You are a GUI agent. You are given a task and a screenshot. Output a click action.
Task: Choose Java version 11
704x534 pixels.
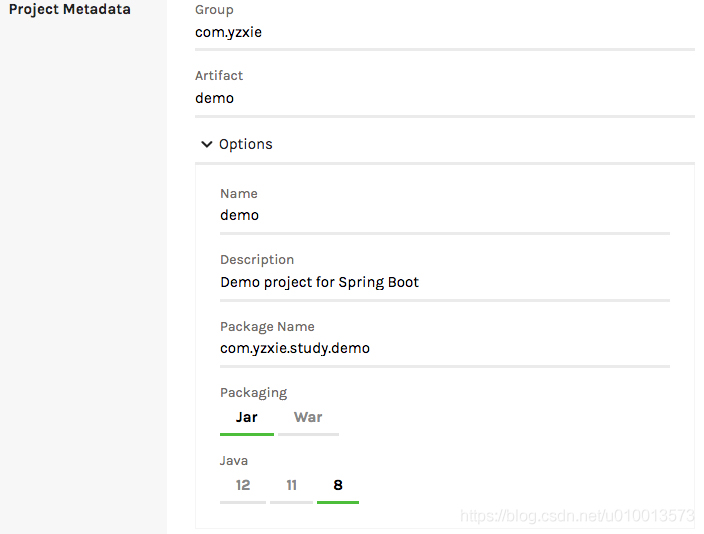coord(291,485)
